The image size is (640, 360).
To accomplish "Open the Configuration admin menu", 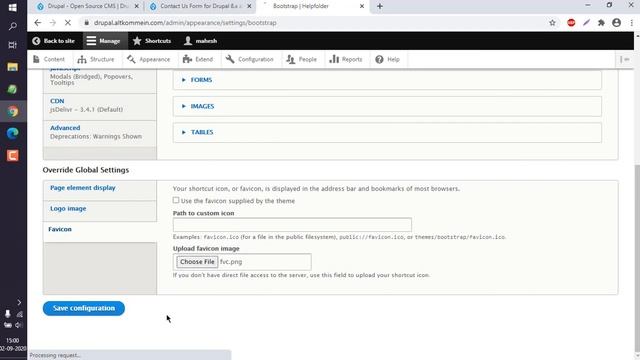I will 250,60.
